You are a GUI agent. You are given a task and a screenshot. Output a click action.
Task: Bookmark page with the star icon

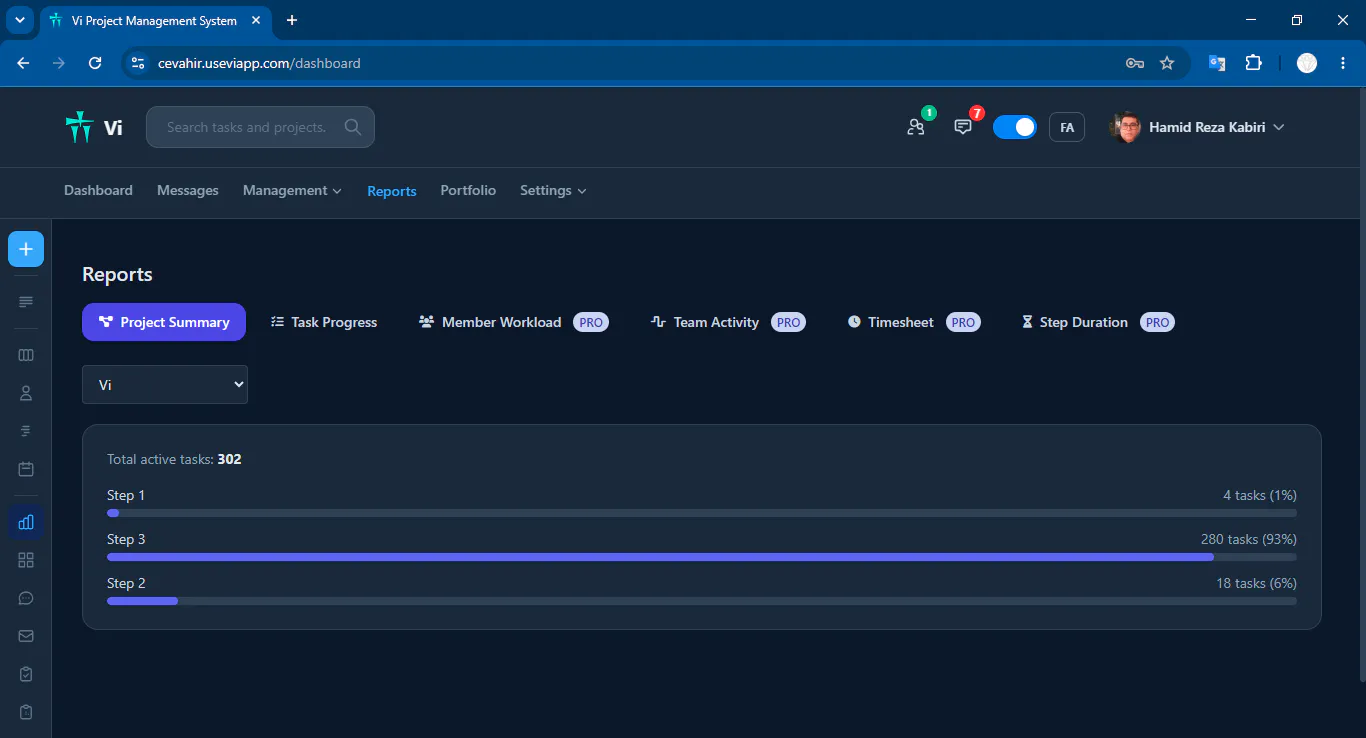pyautogui.click(x=1167, y=63)
